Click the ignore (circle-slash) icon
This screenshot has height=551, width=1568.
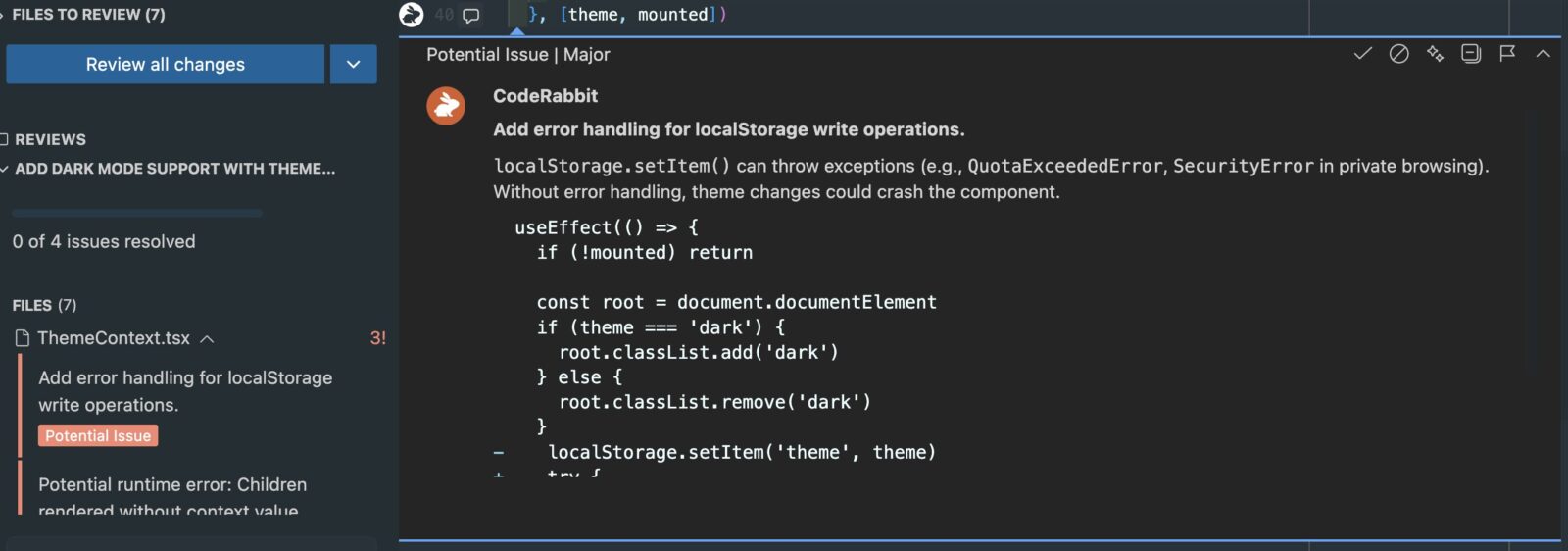tap(1398, 54)
